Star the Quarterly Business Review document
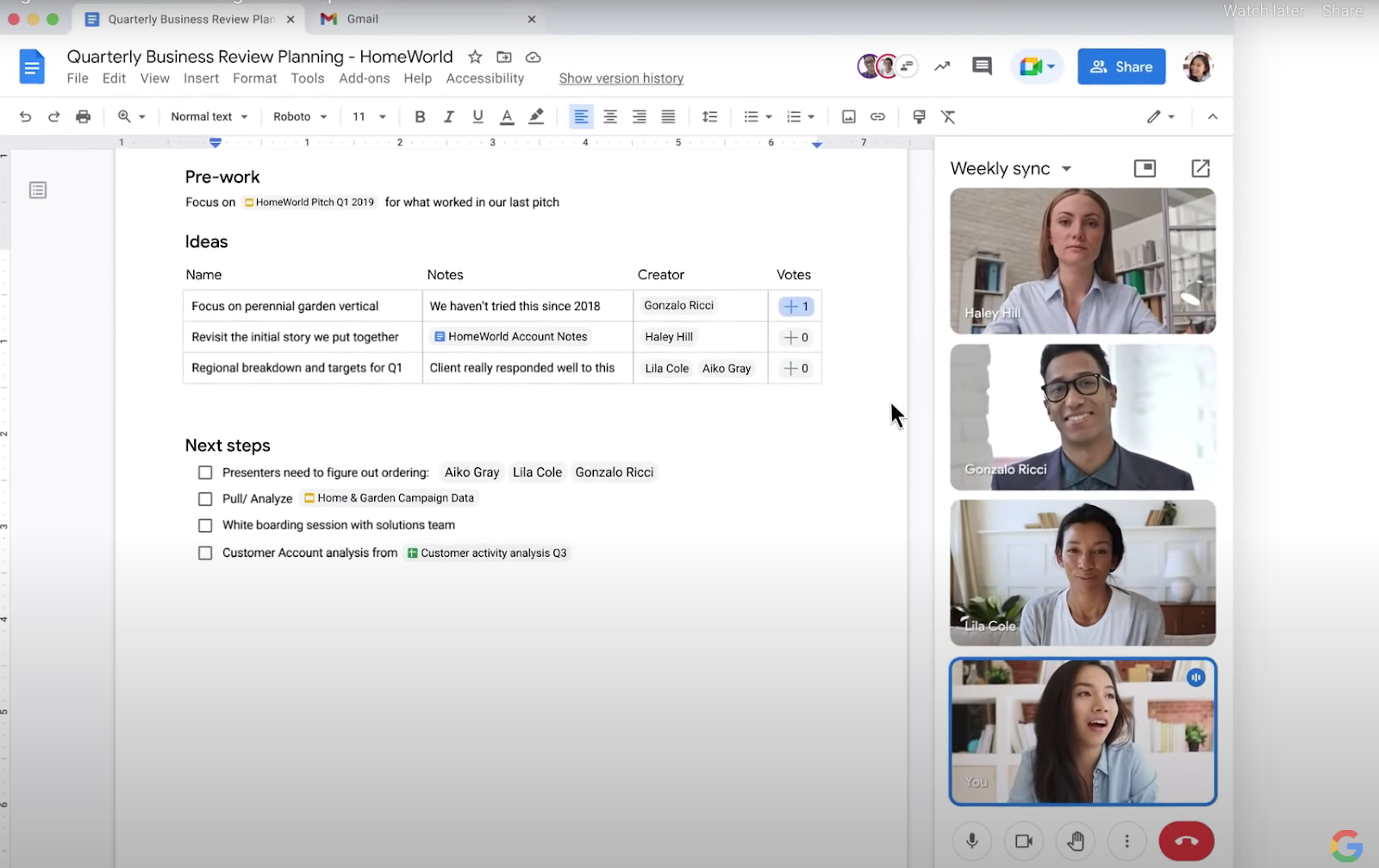The image size is (1379, 868). click(475, 57)
